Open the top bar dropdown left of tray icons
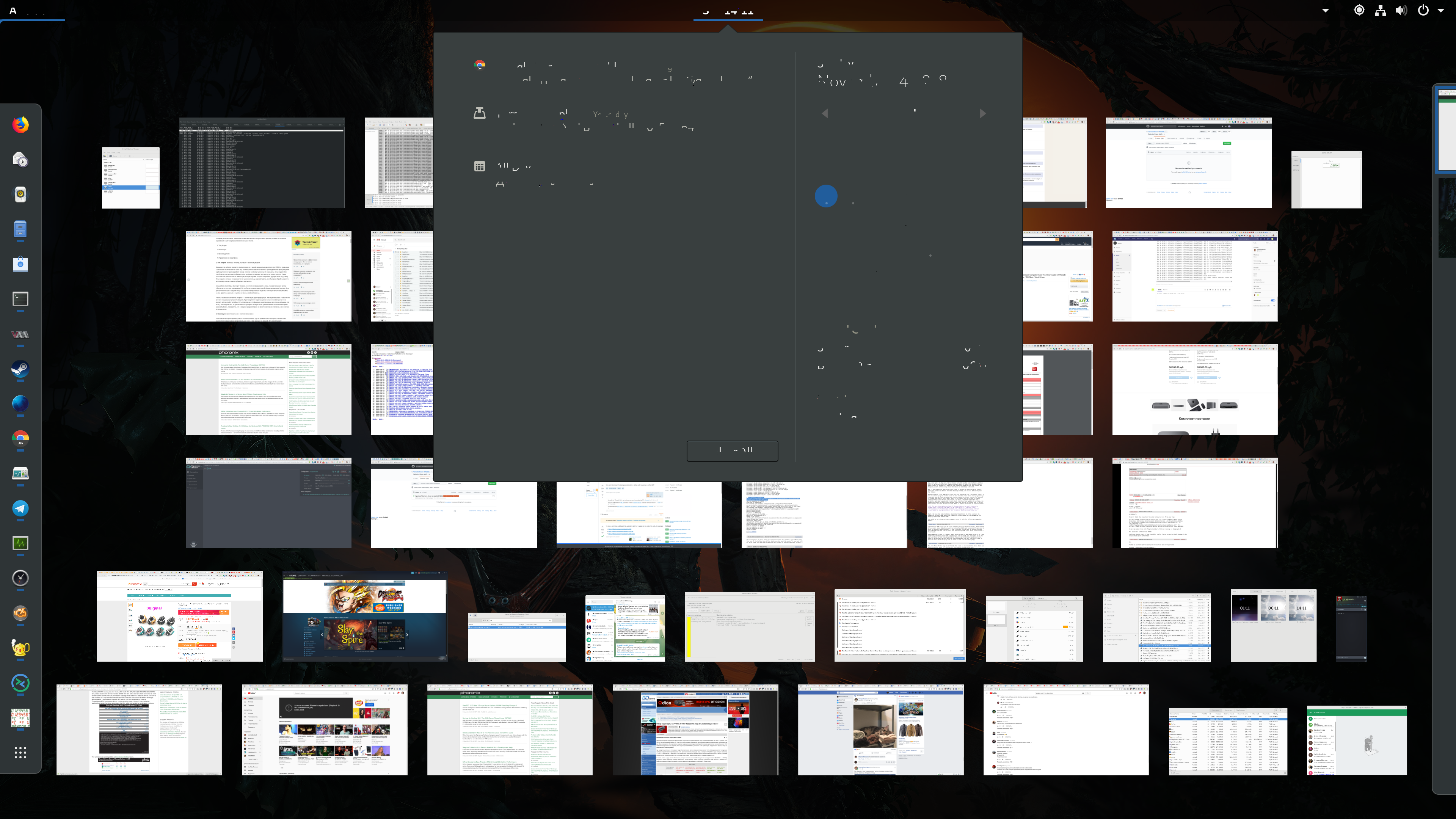 (1326, 10)
